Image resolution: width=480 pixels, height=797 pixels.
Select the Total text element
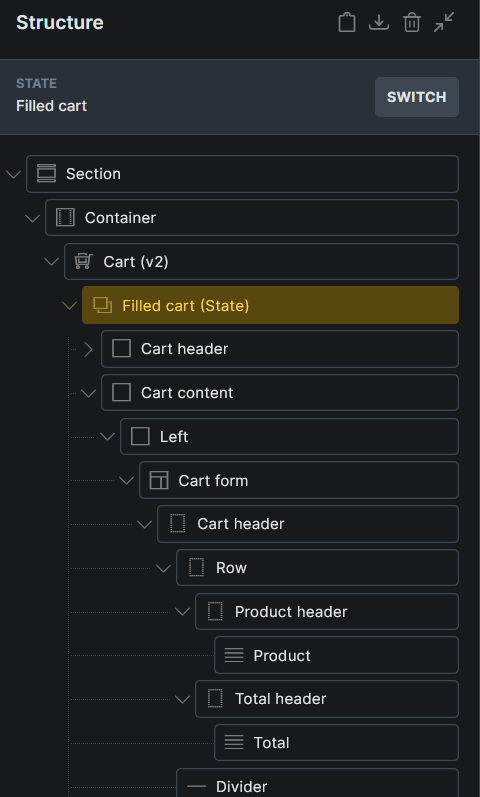(336, 743)
